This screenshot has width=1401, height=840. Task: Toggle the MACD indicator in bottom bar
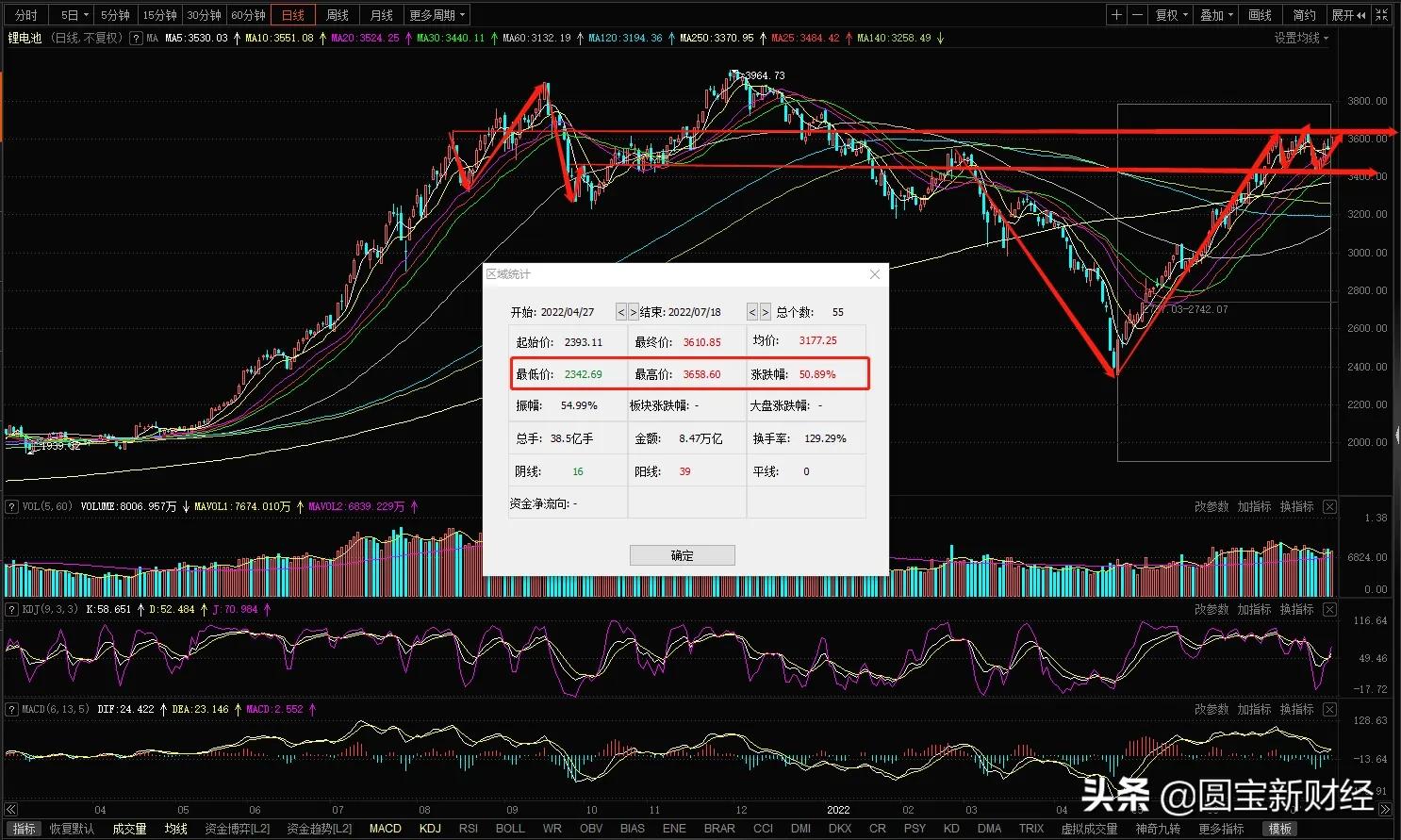pyautogui.click(x=385, y=829)
